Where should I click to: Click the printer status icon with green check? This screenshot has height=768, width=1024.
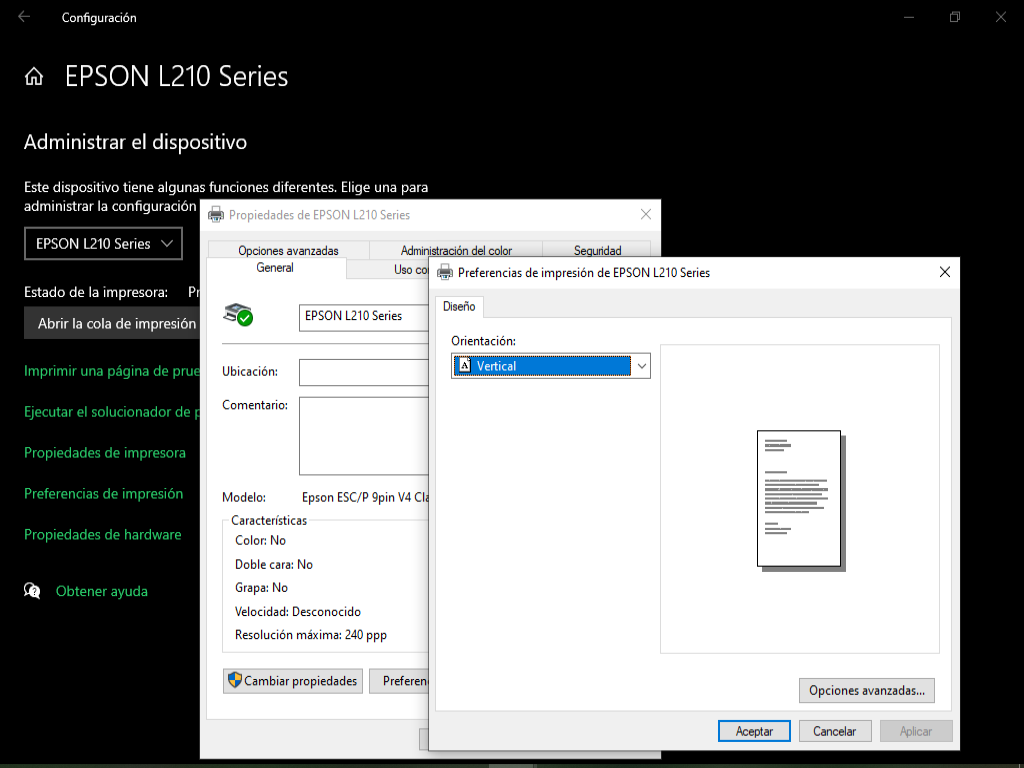click(x=238, y=315)
